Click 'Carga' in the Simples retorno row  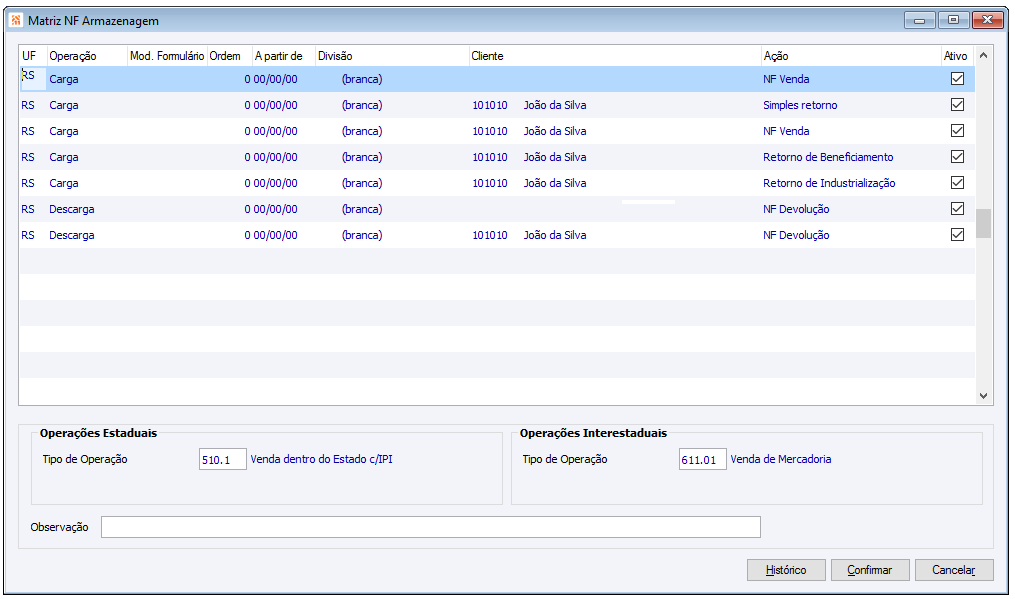click(x=63, y=105)
